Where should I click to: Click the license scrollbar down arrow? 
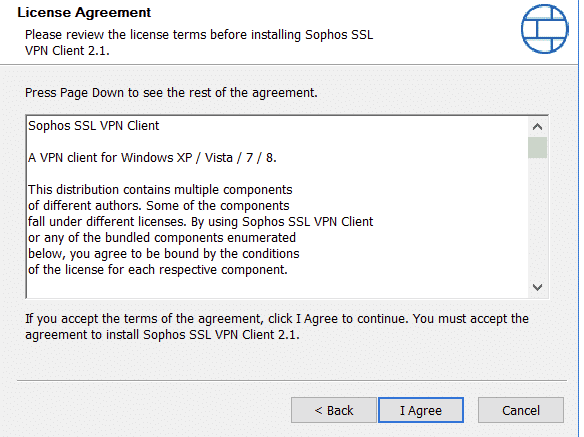(x=537, y=287)
